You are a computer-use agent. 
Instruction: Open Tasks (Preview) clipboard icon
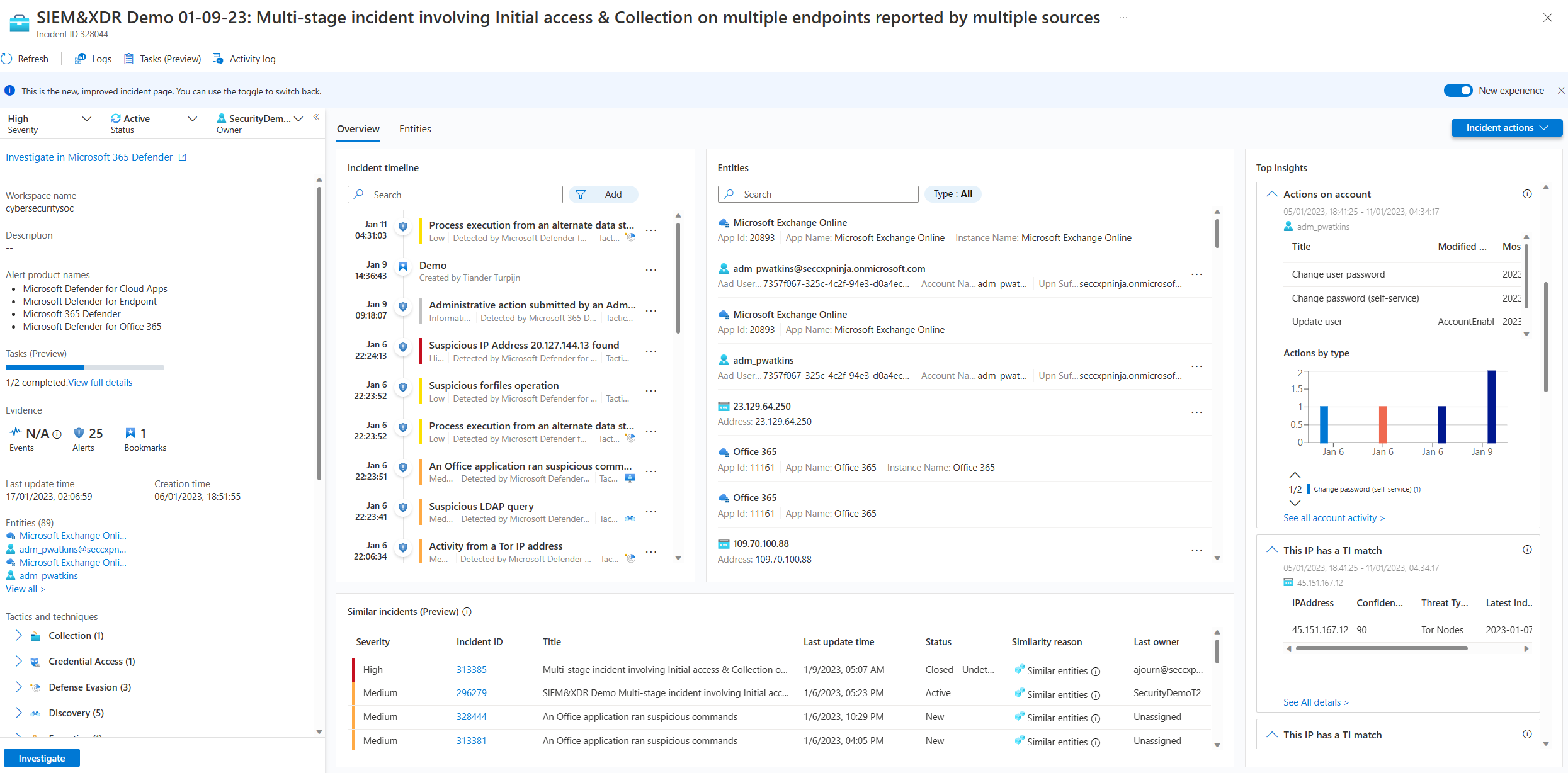tap(128, 59)
